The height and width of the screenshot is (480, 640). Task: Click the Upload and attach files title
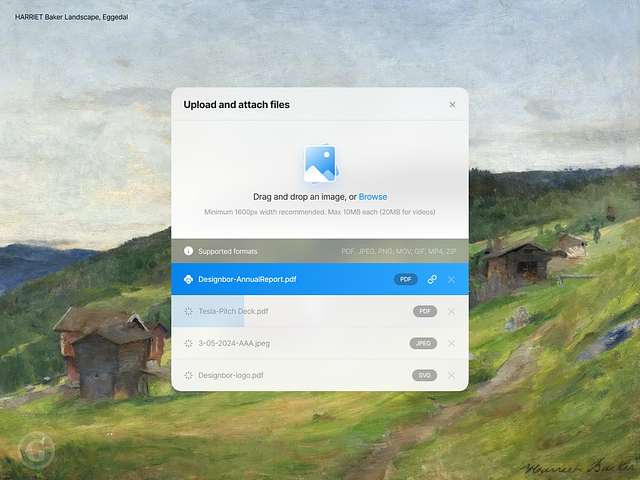click(237, 104)
